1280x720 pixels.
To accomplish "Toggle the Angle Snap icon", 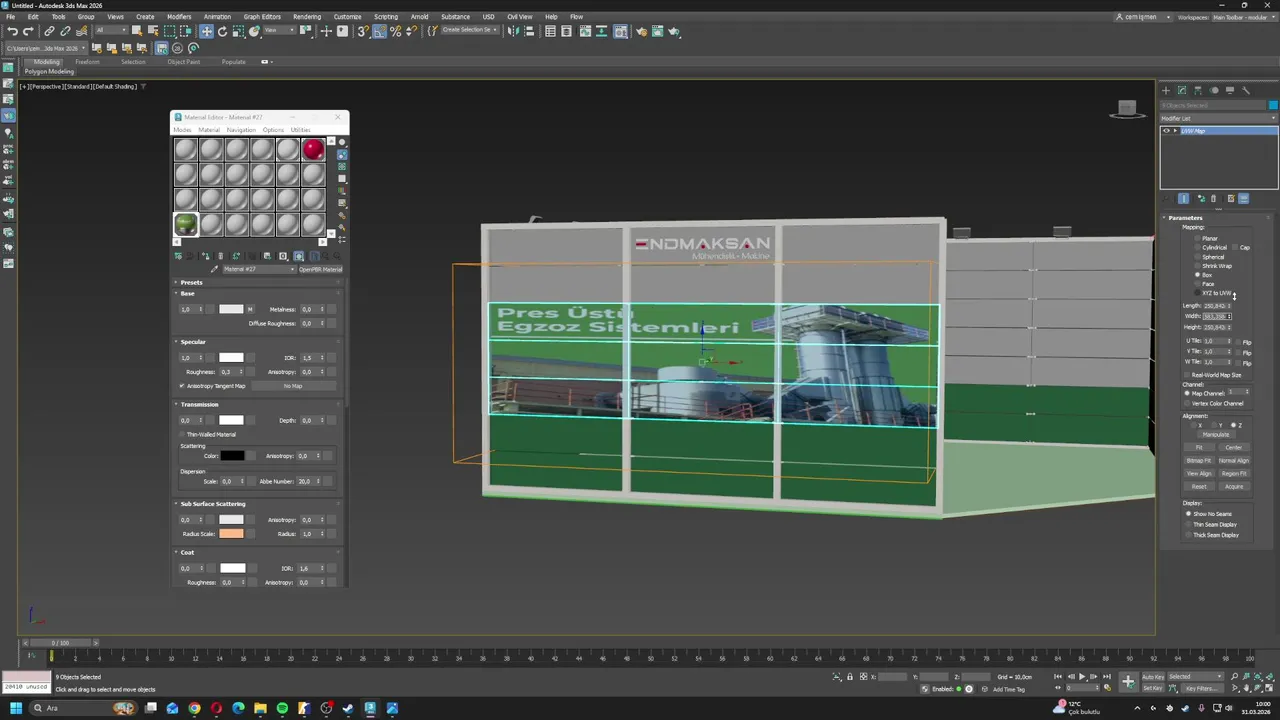I will click(x=379, y=31).
